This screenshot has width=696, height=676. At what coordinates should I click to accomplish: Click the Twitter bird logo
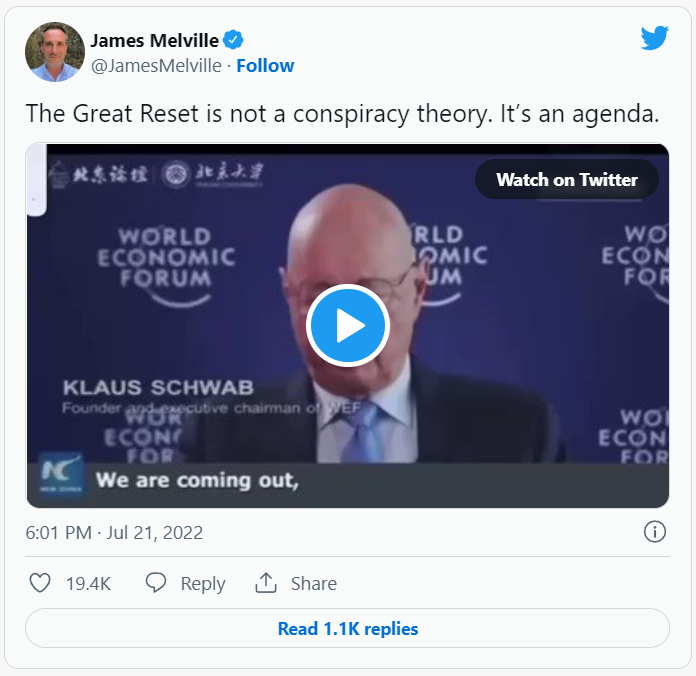click(x=655, y=38)
